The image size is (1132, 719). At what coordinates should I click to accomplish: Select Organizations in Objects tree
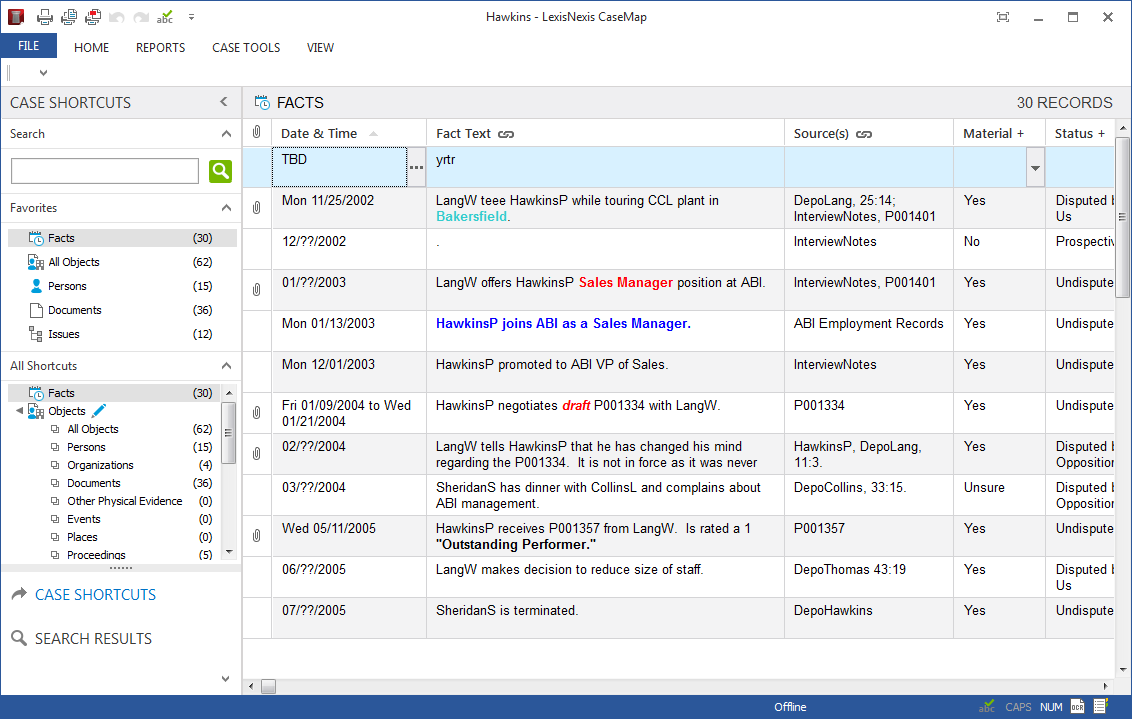tap(100, 465)
